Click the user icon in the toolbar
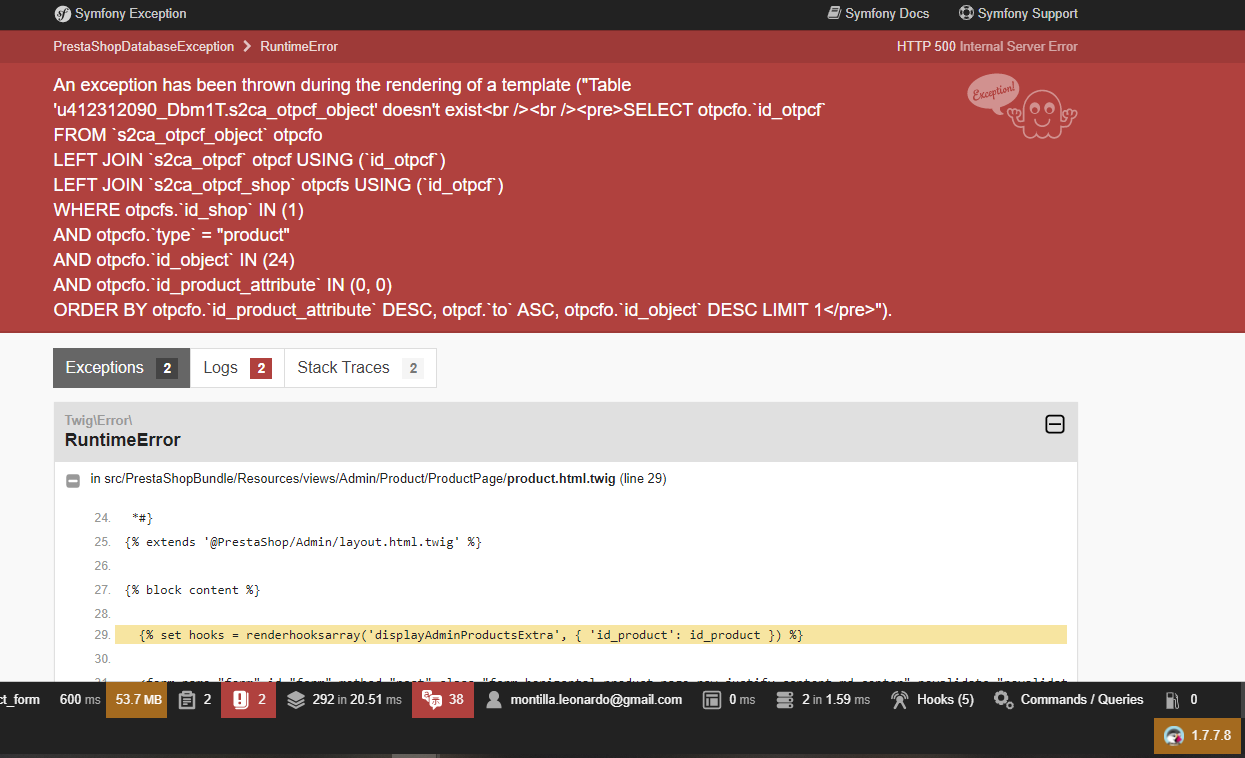1245x758 pixels. click(493, 700)
